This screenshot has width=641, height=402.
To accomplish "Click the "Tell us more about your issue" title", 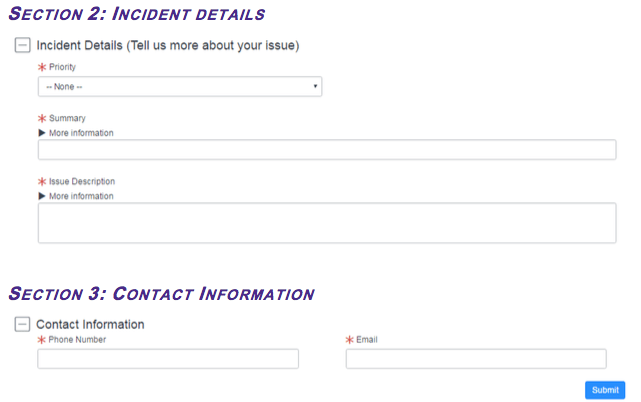I will (x=212, y=45).
